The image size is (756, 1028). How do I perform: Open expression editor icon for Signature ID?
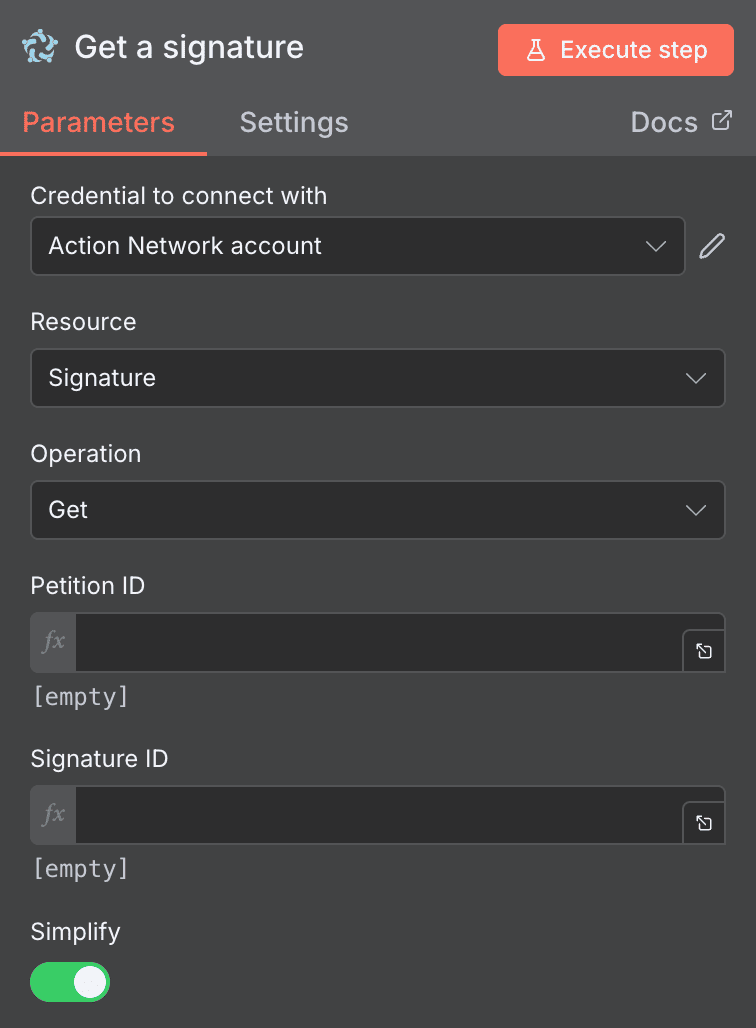coord(703,822)
